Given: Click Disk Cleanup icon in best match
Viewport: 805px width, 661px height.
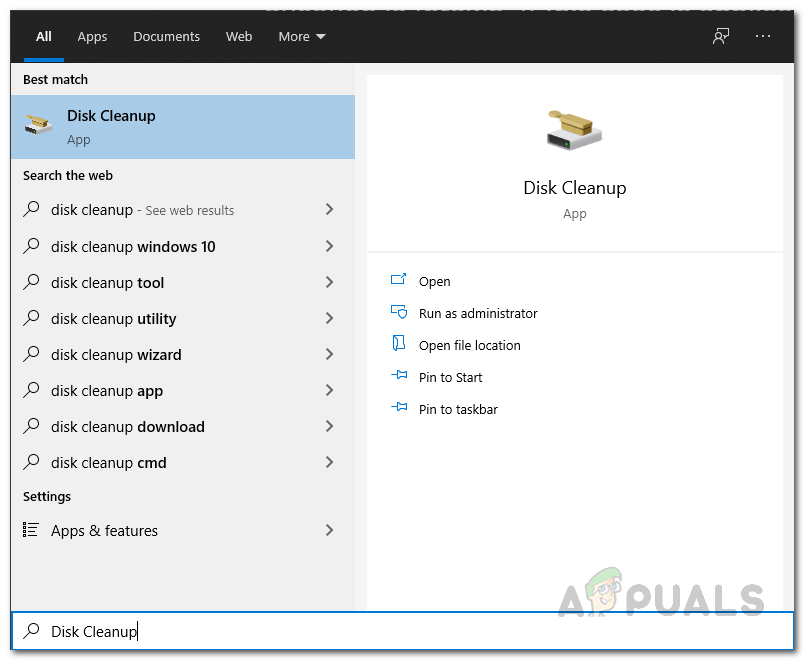Looking at the screenshot, I should 39,124.
